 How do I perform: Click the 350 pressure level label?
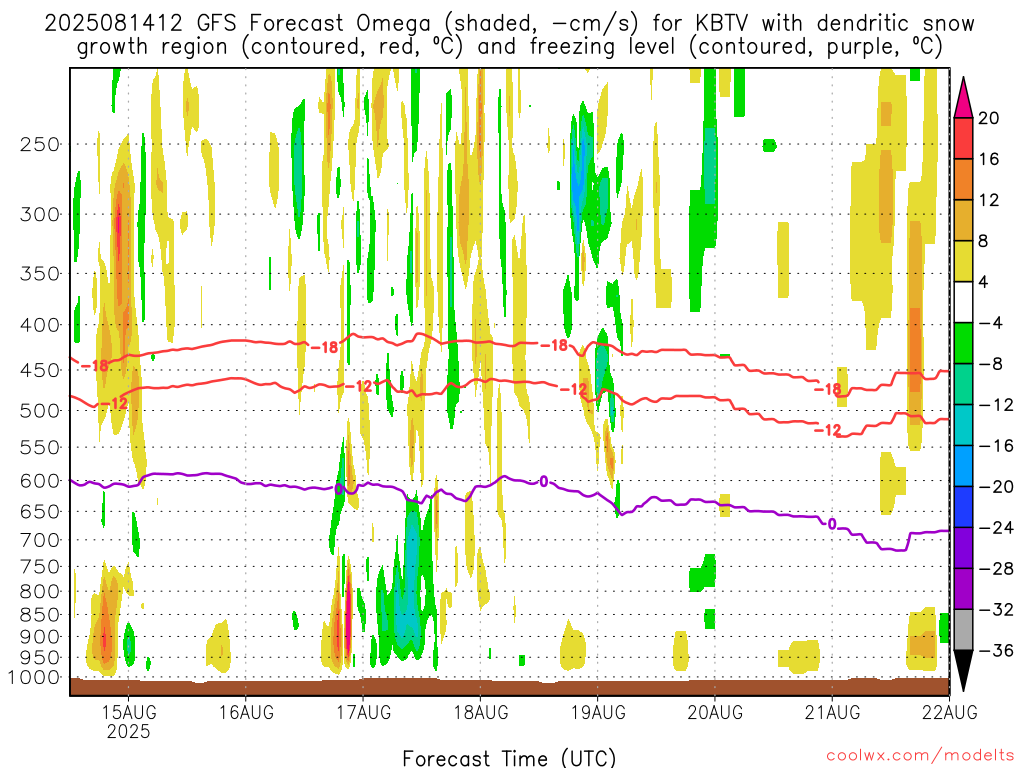[40, 274]
